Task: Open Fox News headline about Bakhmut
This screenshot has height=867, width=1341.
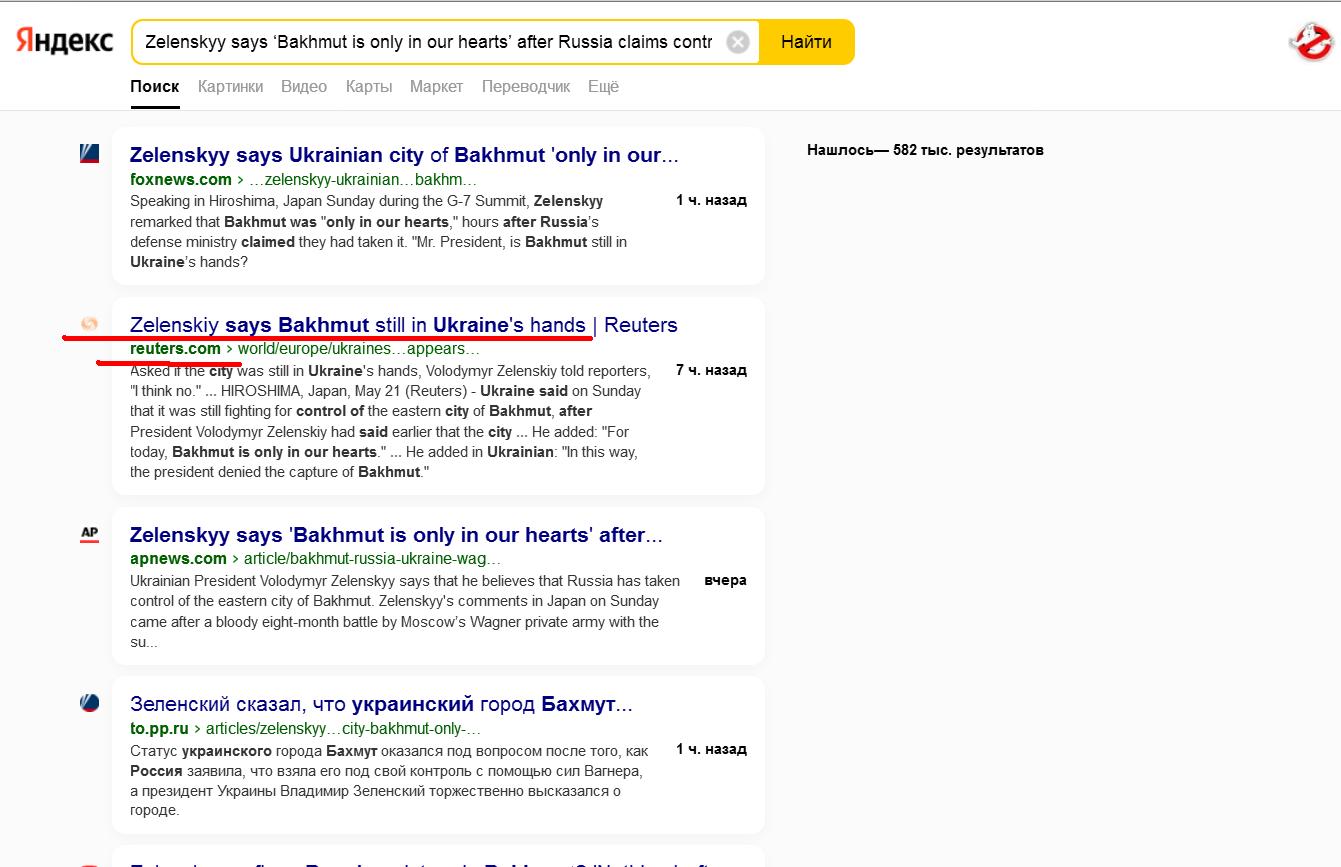Action: point(404,155)
